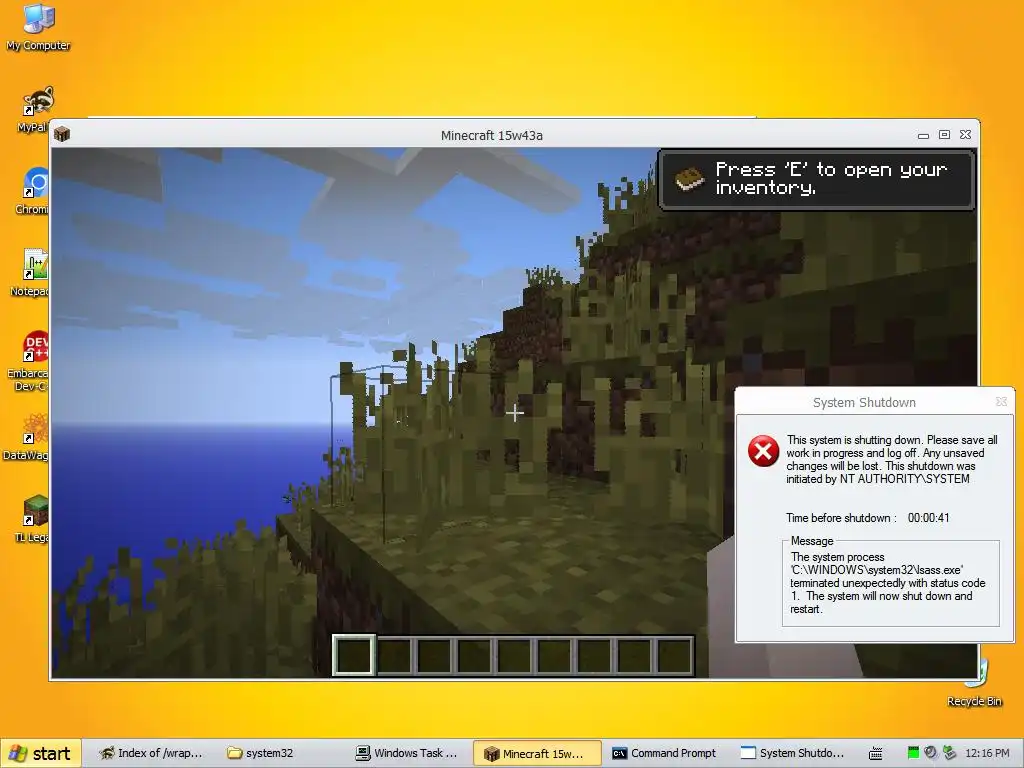
Task: Click the shutdown countdown value 00:00:41
Action: (928, 518)
